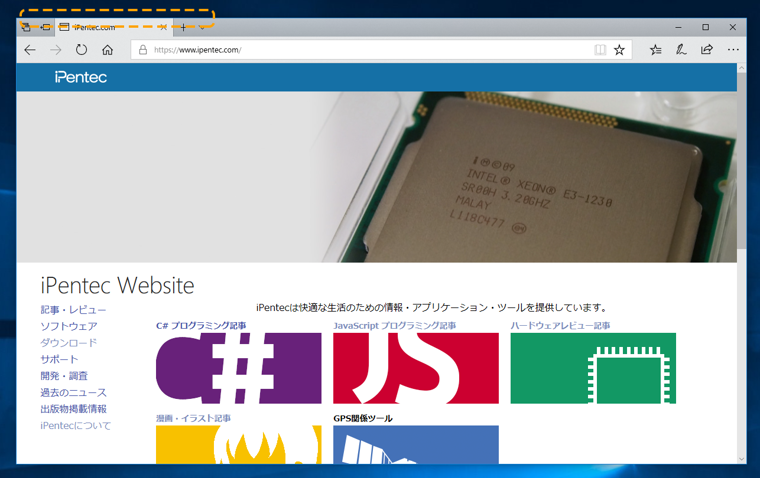This screenshot has width=760, height=478.
Task: Open the blue GPS satellite tile
Action: (416, 445)
